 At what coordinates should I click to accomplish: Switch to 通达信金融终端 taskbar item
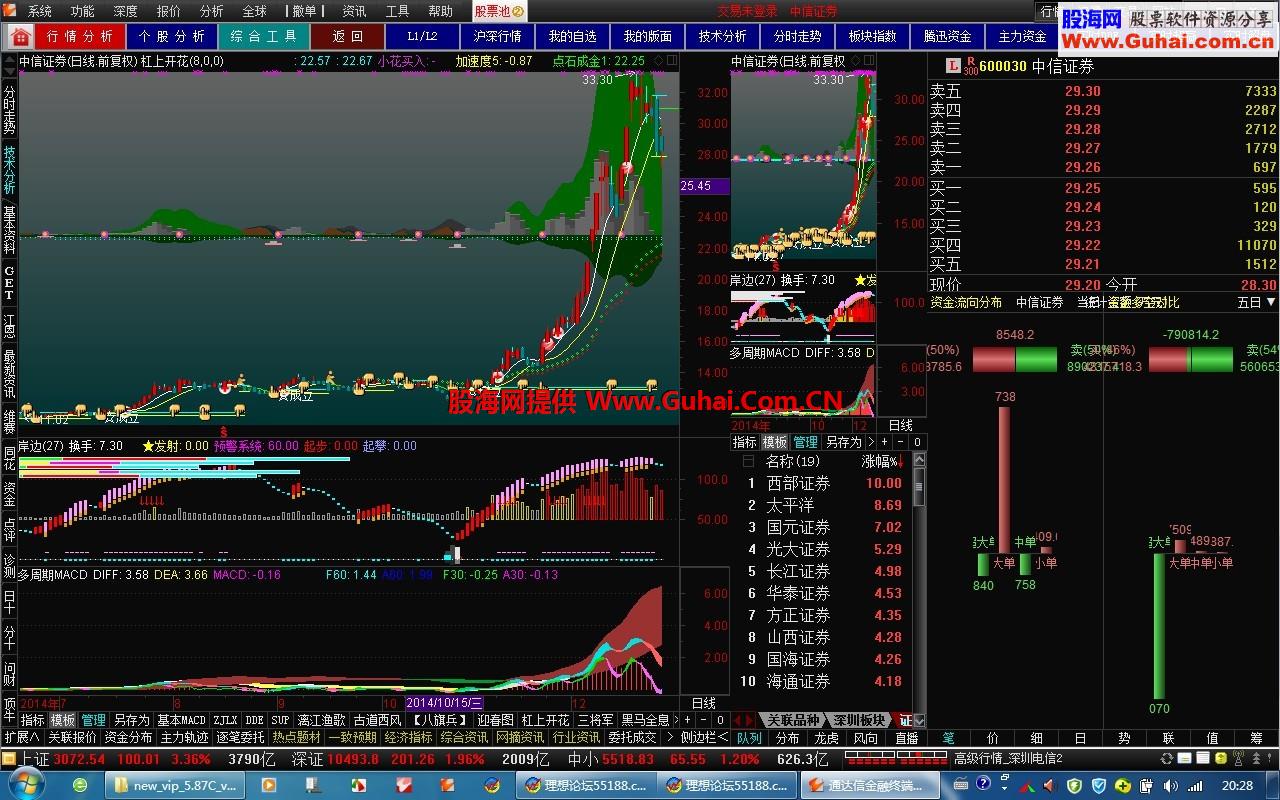tap(871, 785)
